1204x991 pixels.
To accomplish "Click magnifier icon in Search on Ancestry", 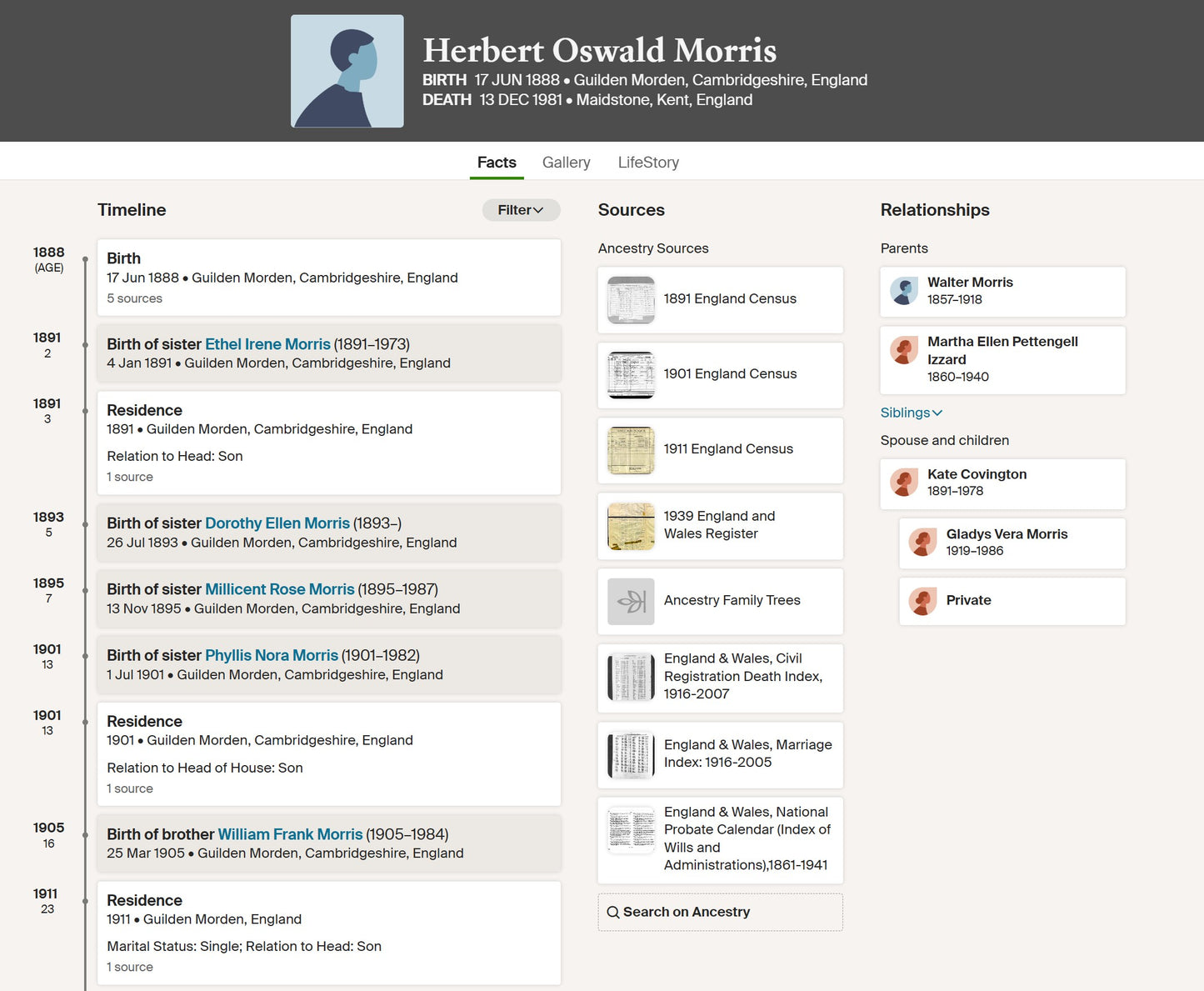I will (613, 912).
